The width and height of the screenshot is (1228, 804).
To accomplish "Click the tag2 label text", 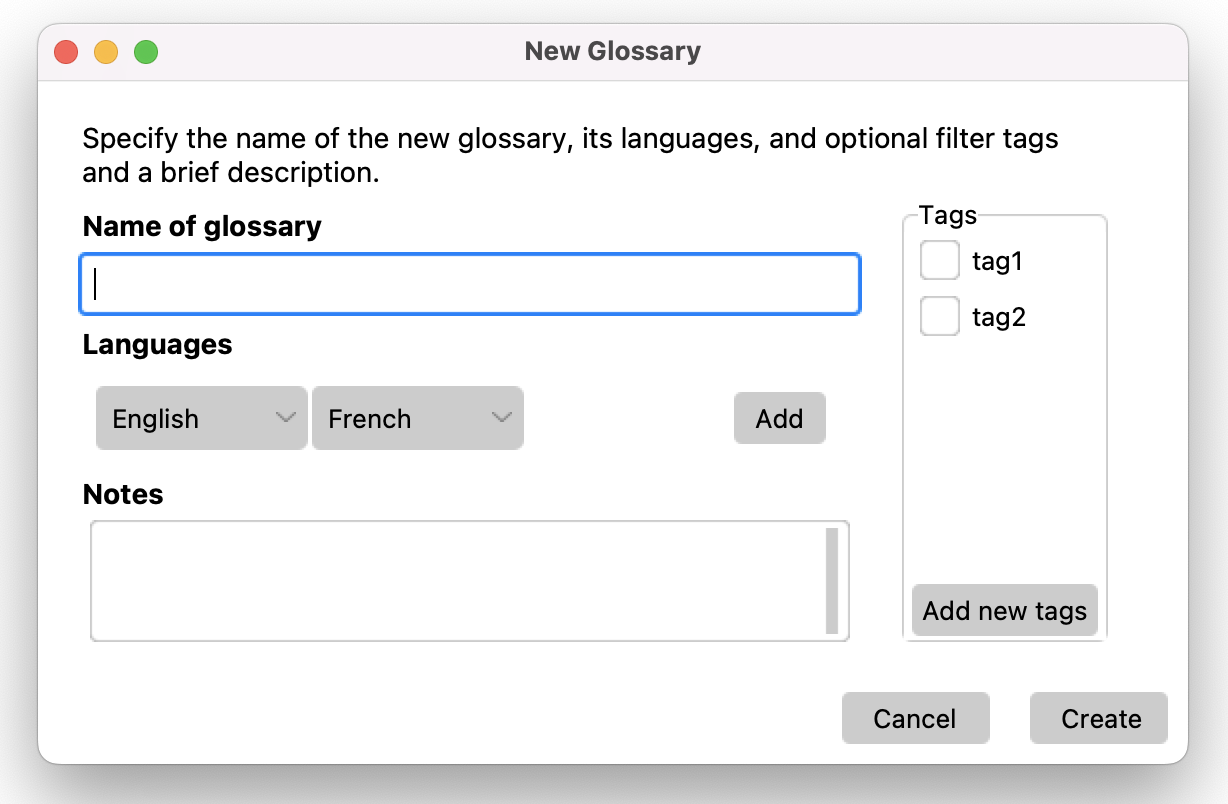I will pyautogui.click(x=999, y=318).
